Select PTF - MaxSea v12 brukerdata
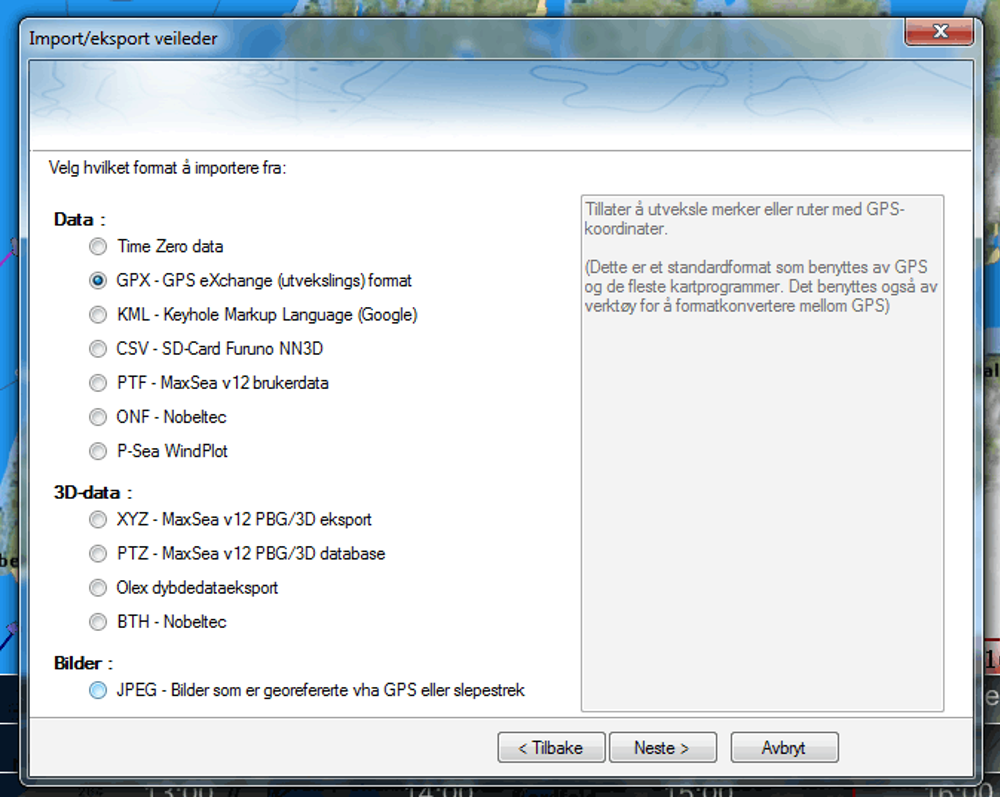The image size is (1000, 797). click(x=98, y=383)
